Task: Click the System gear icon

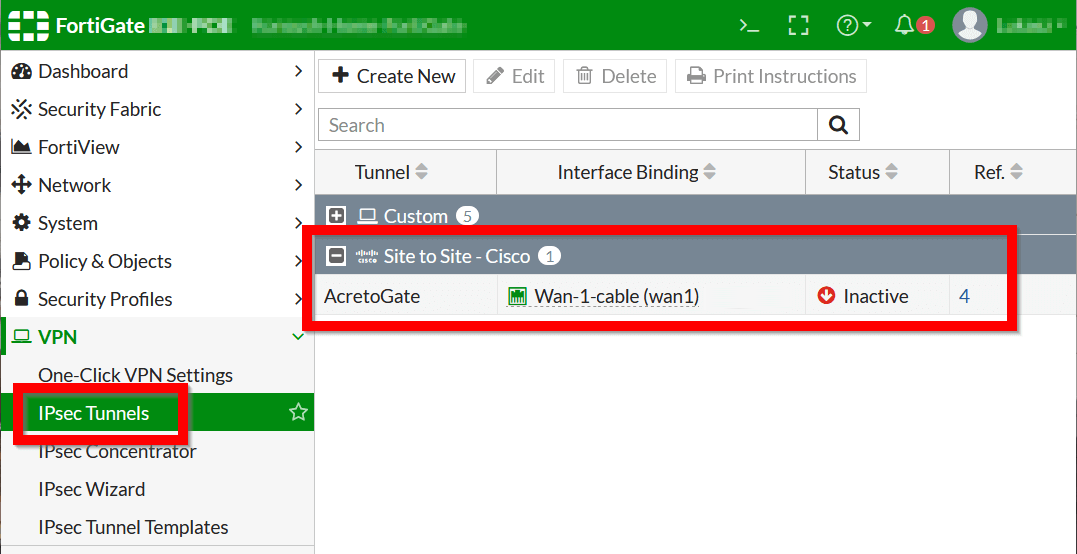Action: (22, 223)
